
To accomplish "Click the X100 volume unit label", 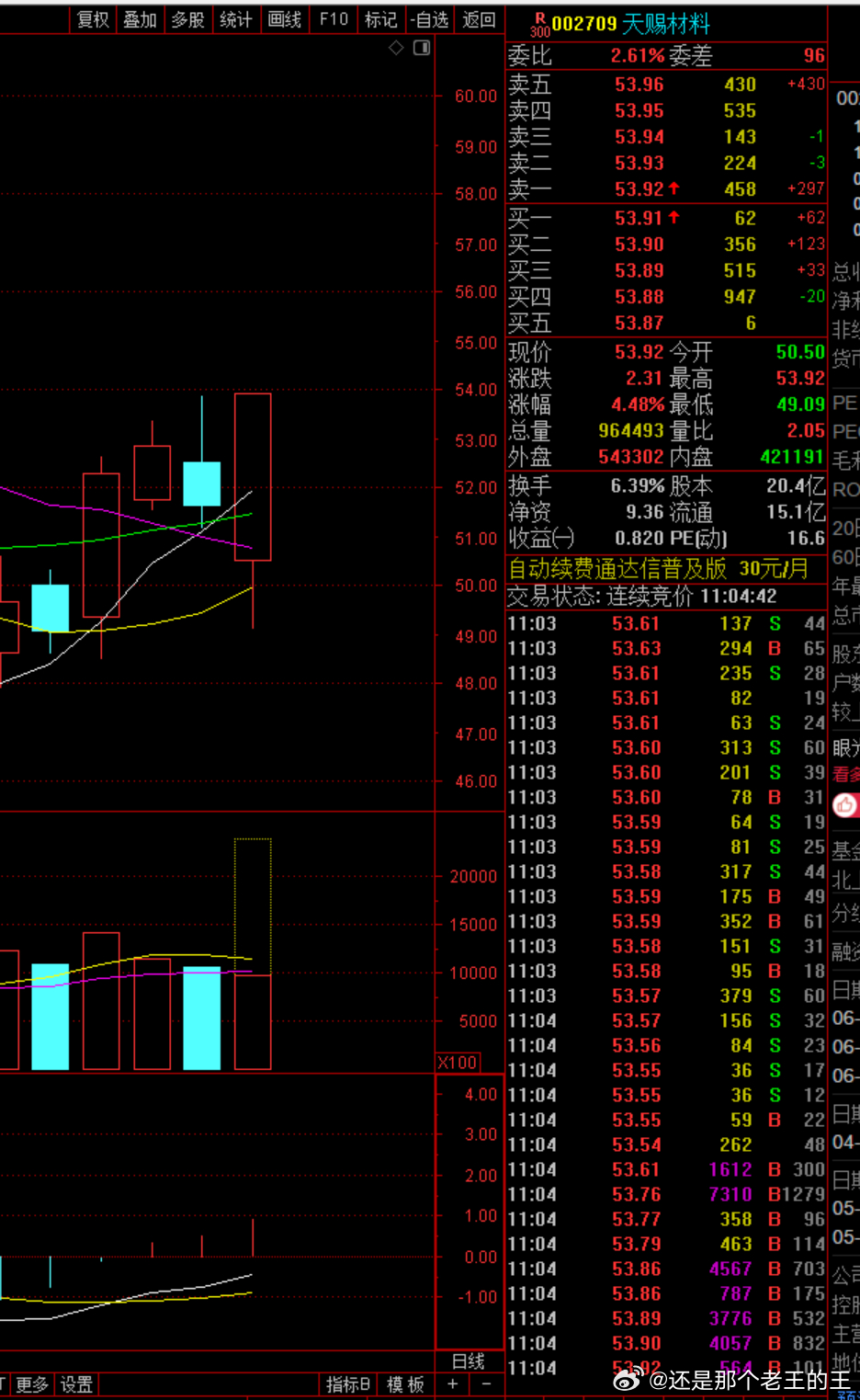I will (458, 1062).
